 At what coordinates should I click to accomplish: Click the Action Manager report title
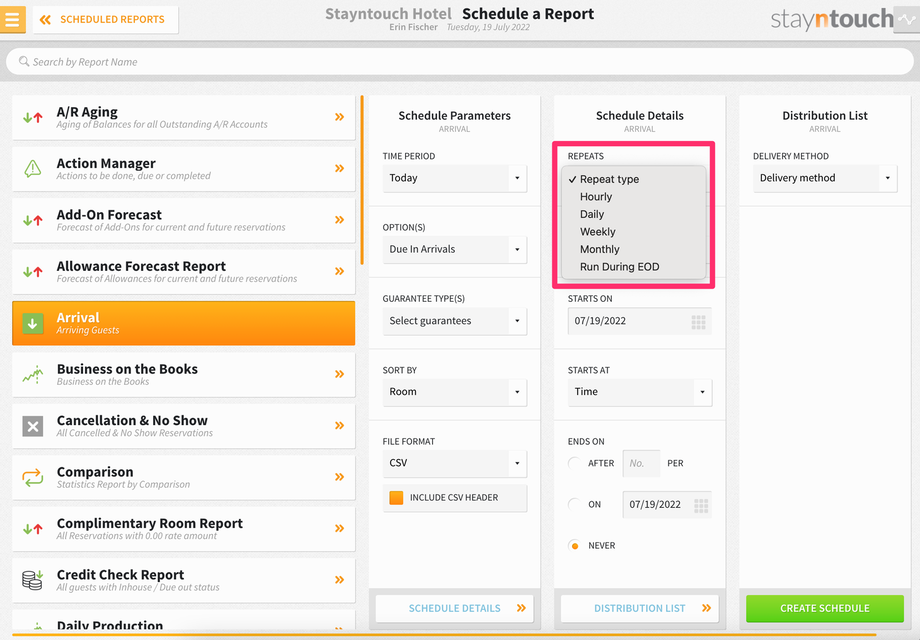click(106, 163)
